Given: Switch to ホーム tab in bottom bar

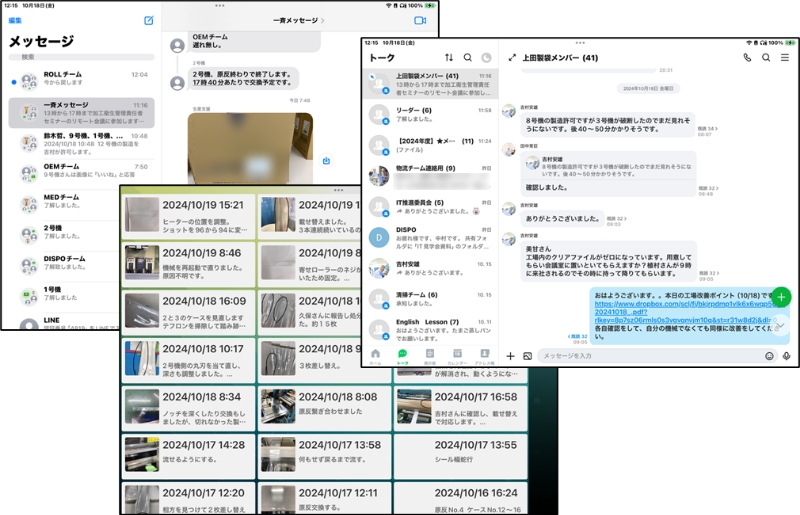Looking at the screenshot, I should (x=376, y=356).
